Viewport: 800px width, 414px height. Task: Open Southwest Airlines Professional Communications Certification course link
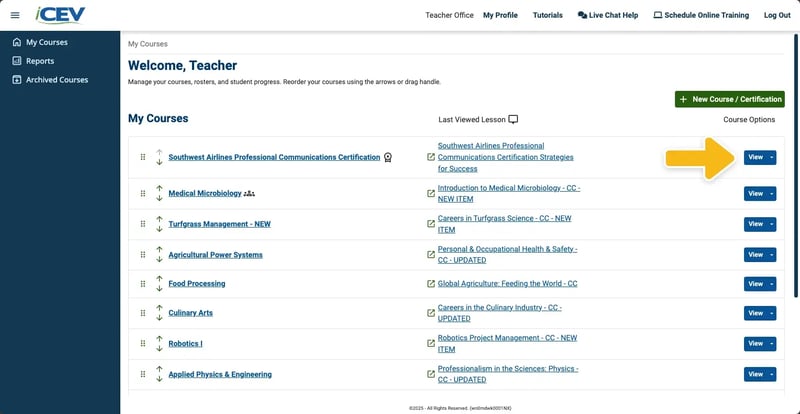[x=274, y=157]
